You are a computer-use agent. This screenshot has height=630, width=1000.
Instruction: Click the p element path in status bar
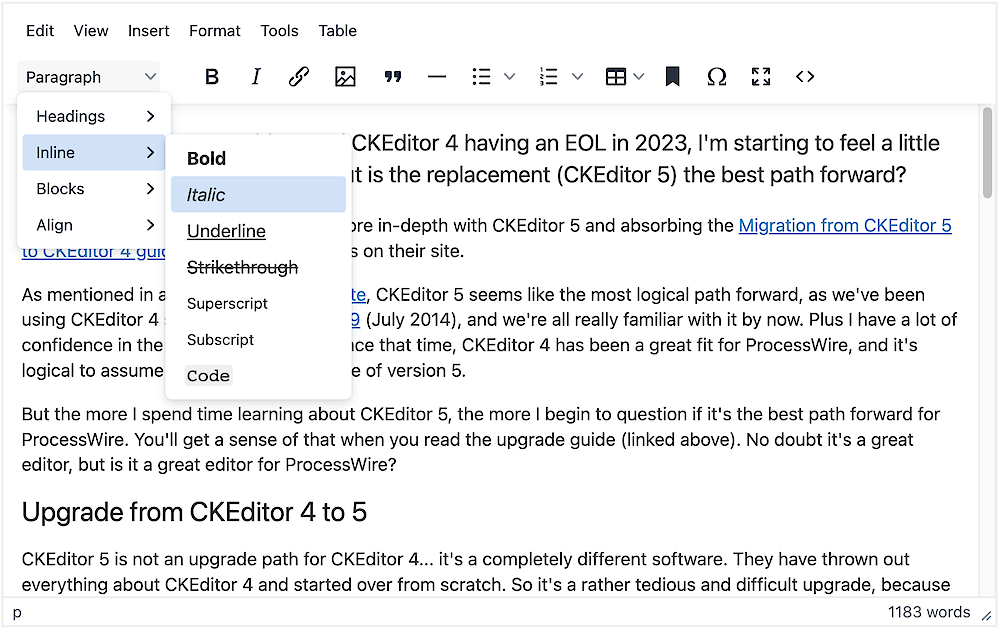point(17,613)
